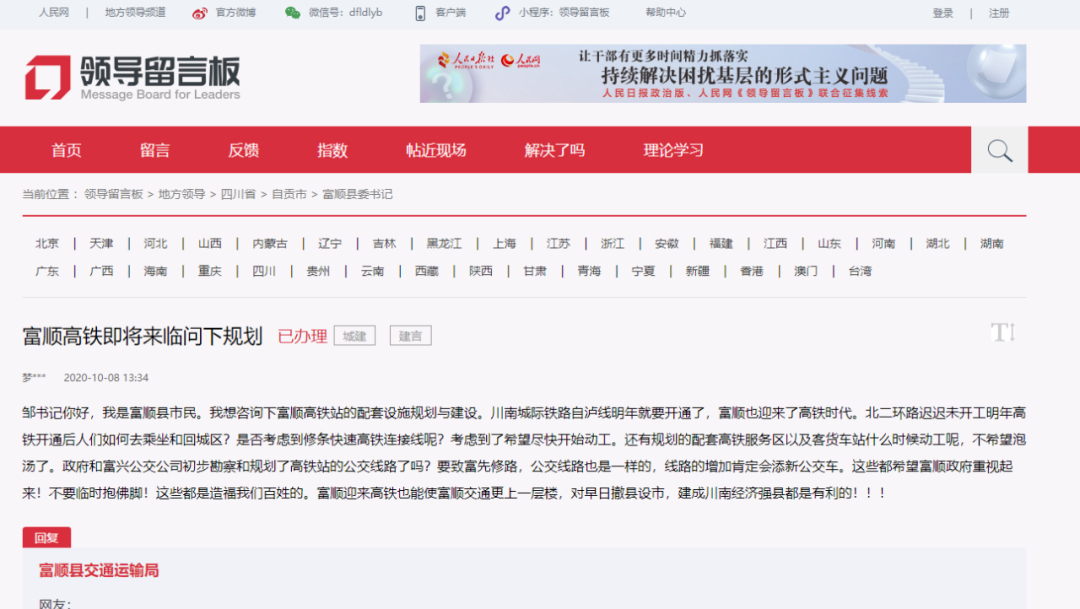Image resolution: width=1080 pixels, height=609 pixels.
Task: Select 北京 in the province list
Action: click(47, 244)
